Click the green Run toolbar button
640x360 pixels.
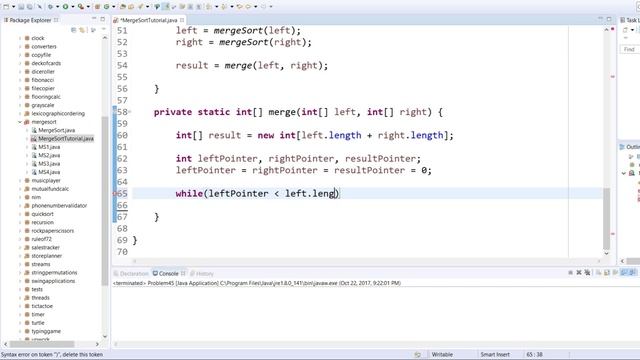[x=65, y=7]
